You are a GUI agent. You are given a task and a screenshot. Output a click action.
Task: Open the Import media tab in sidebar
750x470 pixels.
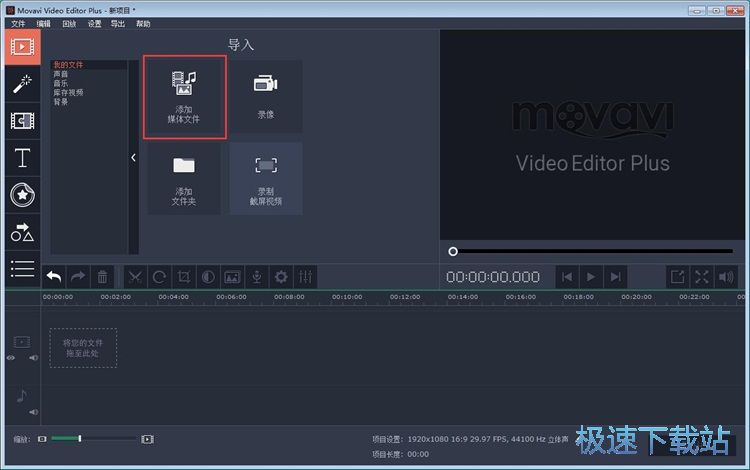pyautogui.click(x=22, y=47)
